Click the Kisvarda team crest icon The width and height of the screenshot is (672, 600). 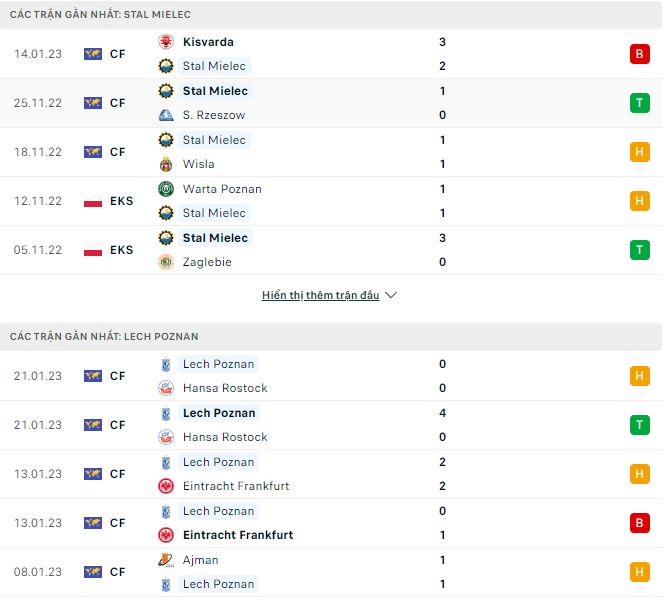point(166,42)
